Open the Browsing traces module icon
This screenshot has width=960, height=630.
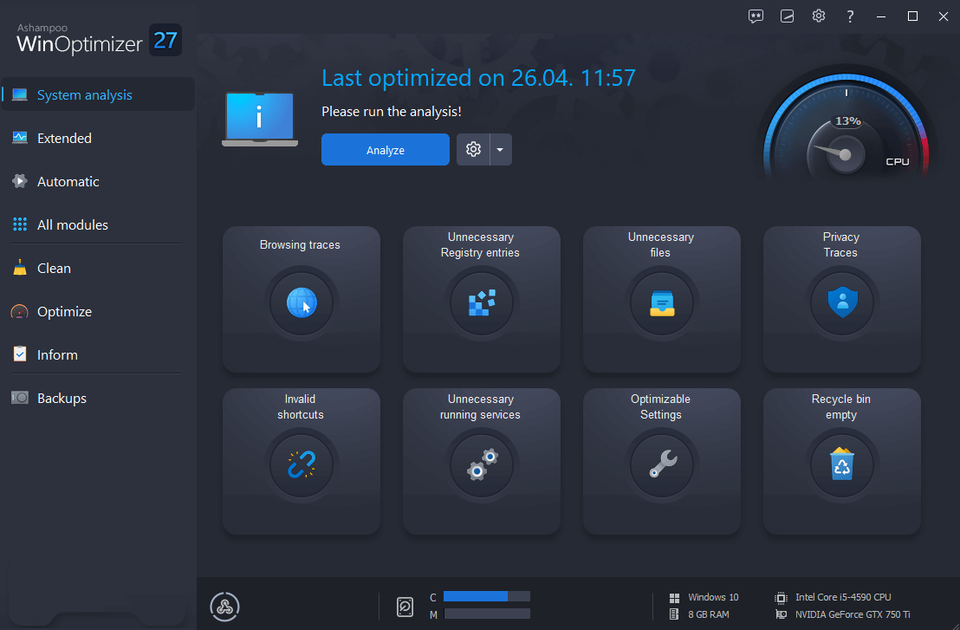click(300, 303)
